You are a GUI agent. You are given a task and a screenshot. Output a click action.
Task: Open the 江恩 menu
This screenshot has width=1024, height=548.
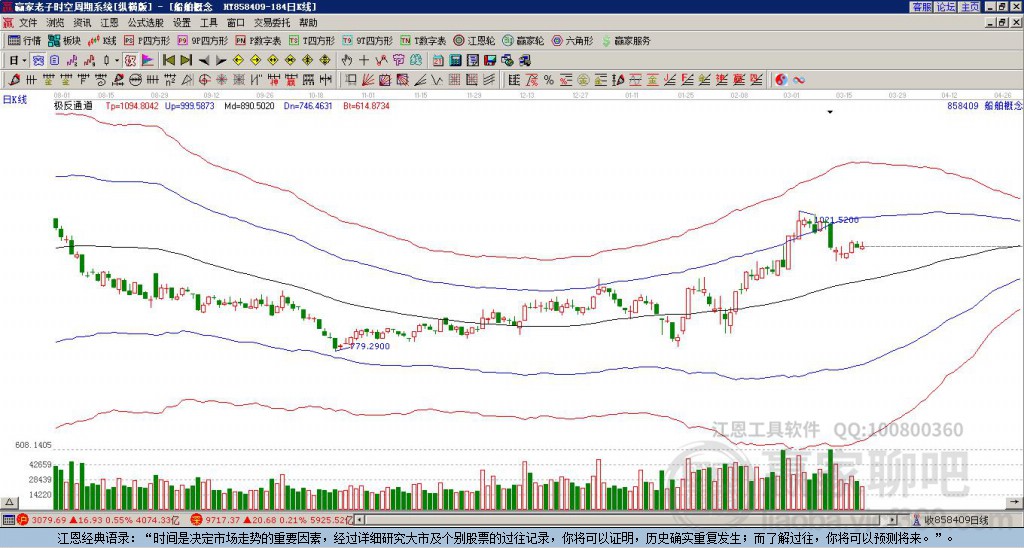point(109,23)
